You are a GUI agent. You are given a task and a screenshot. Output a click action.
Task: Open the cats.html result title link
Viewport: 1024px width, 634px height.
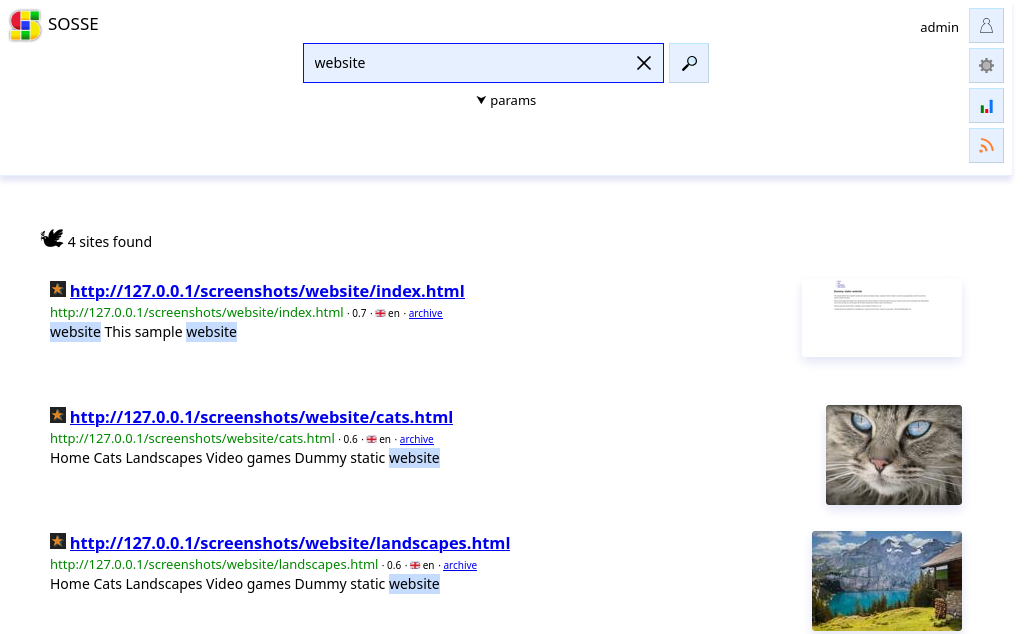pyautogui.click(x=261, y=417)
